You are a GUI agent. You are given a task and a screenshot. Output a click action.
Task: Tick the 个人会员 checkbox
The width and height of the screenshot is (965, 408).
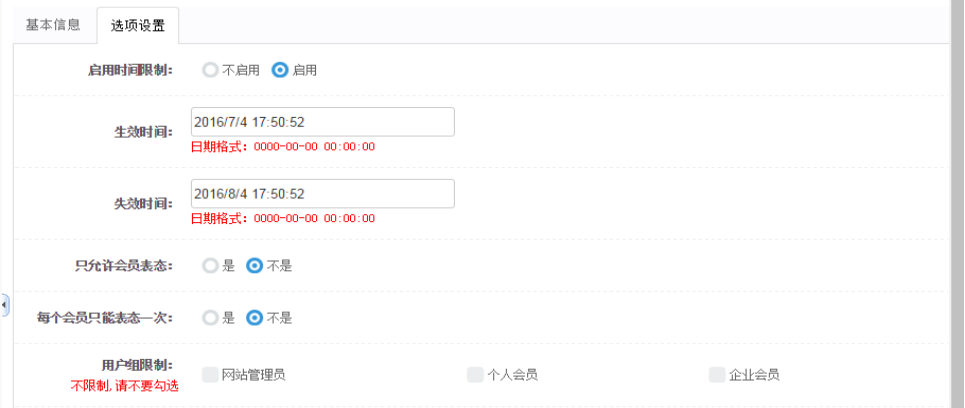point(475,375)
